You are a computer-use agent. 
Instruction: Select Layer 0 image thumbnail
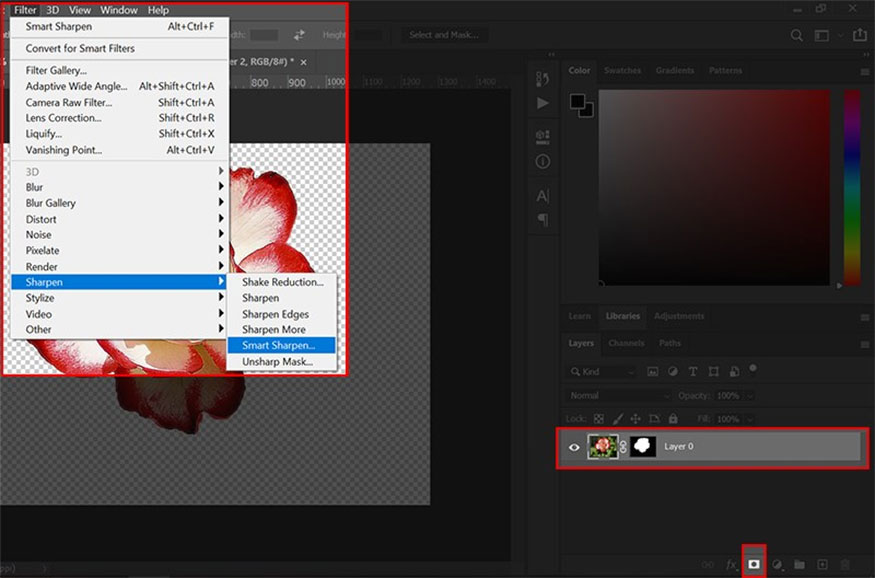click(603, 446)
